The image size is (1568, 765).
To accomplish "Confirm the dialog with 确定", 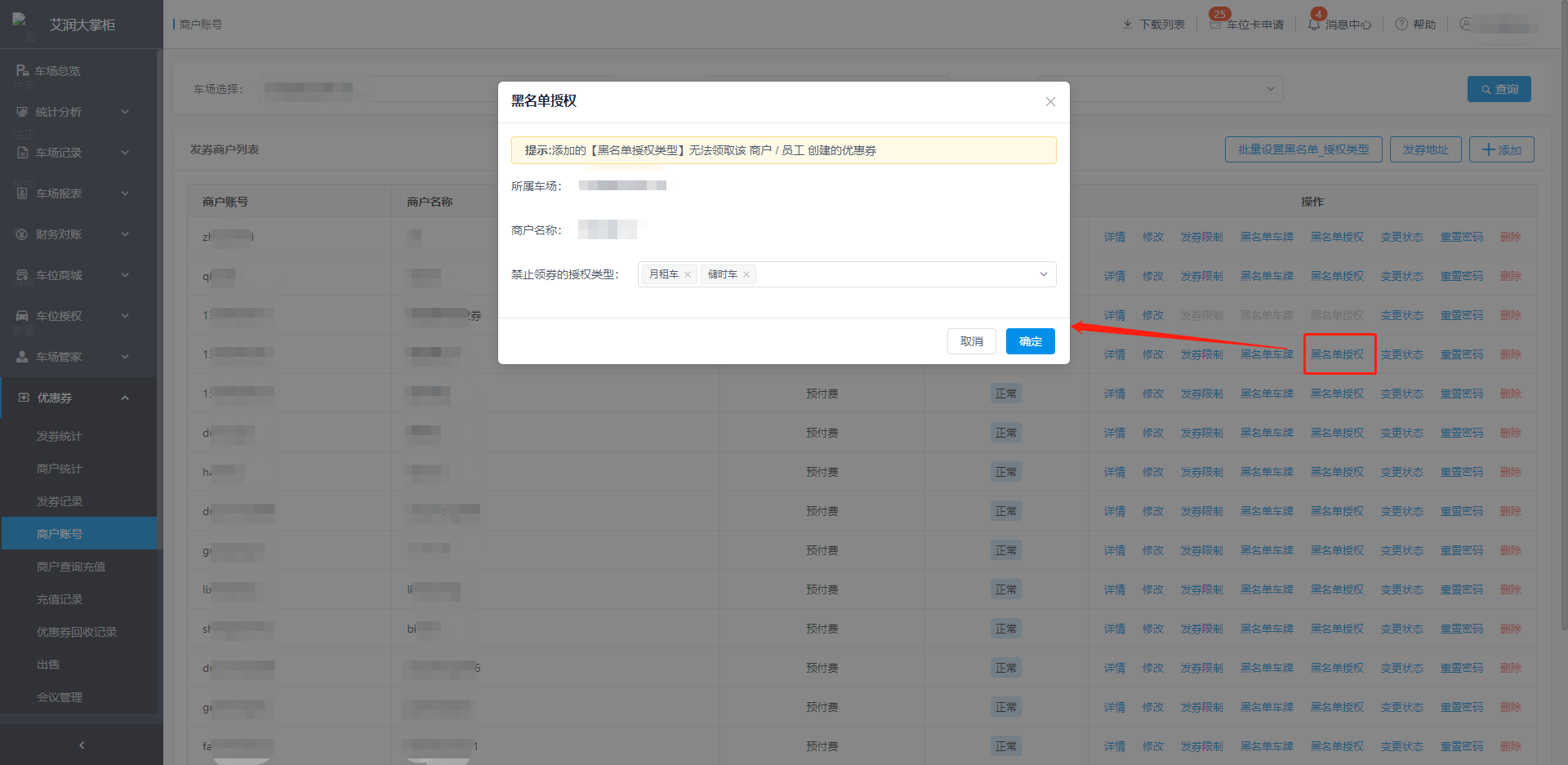I will 1031,341.
